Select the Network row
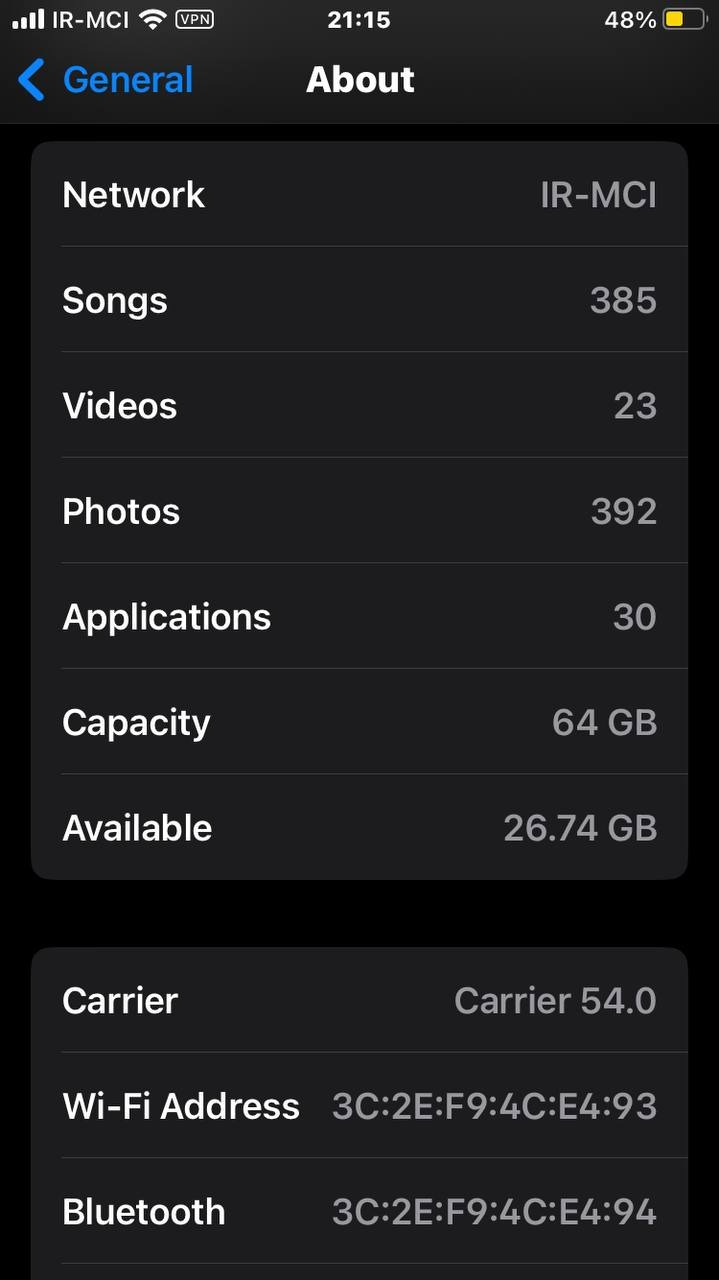Image resolution: width=719 pixels, height=1280 pixels. pyautogui.click(x=359, y=194)
